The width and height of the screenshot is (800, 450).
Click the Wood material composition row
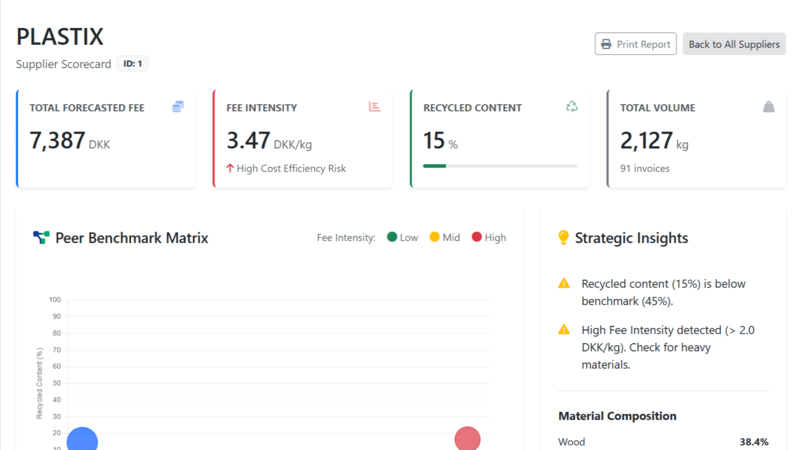[662, 441]
